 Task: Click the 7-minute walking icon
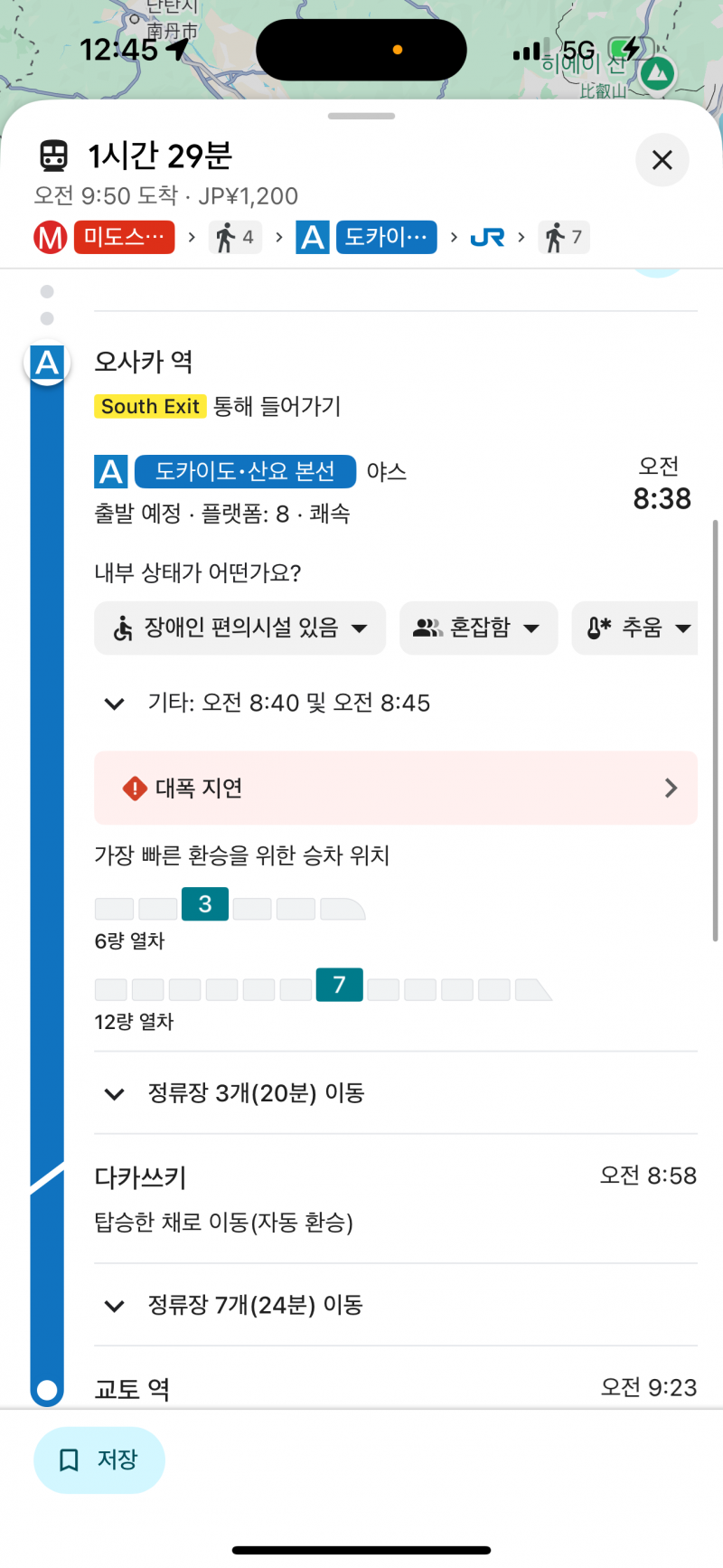pos(557,237)
